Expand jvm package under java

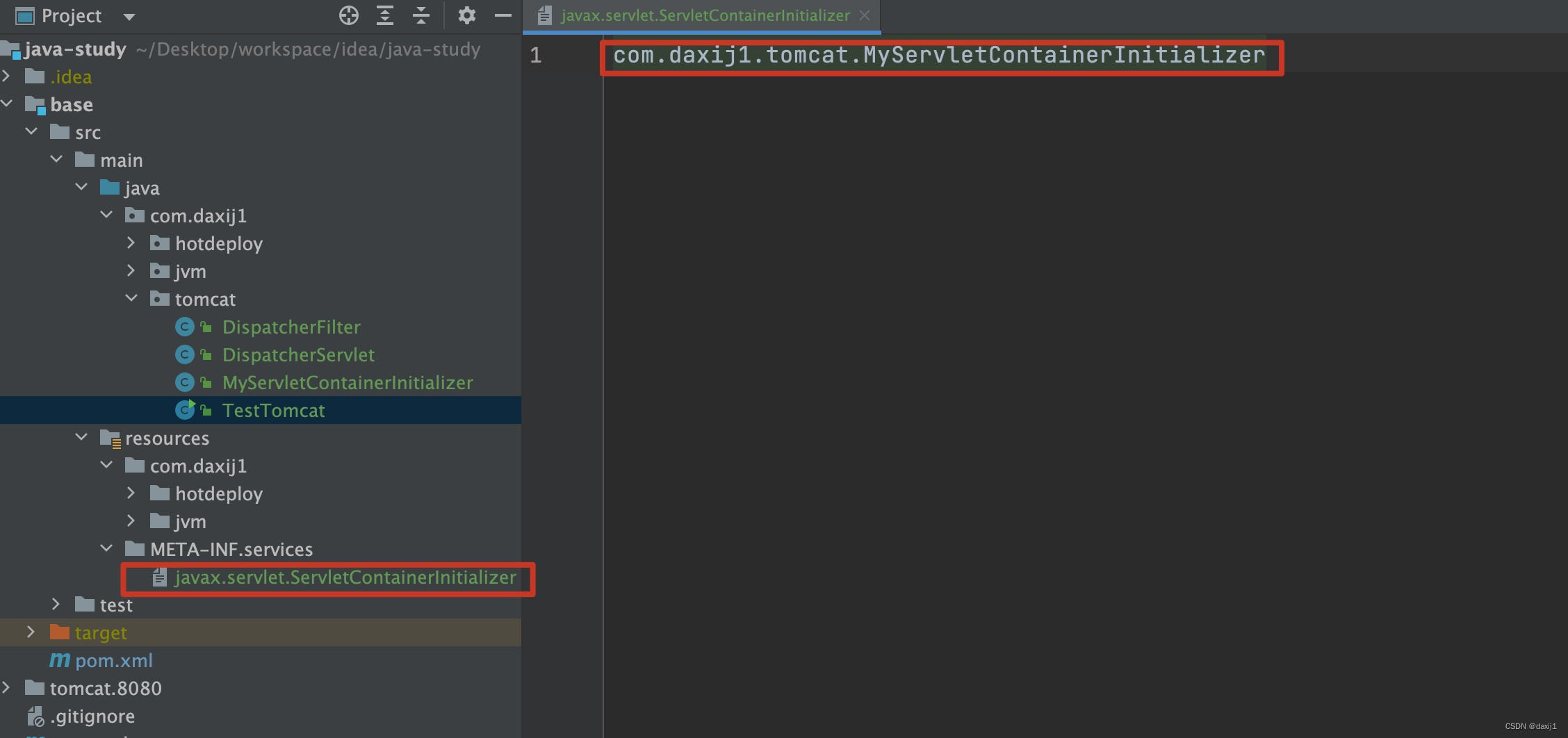(131, 270)
